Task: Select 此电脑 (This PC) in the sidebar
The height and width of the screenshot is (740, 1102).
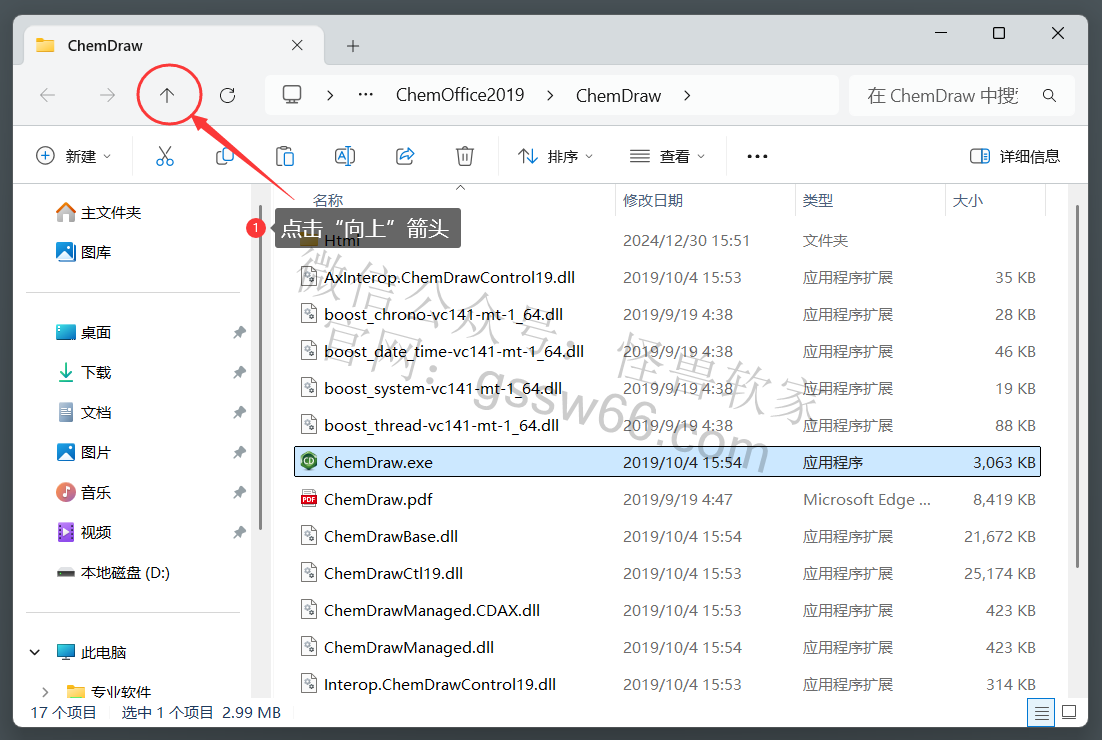Action: [91, 653]
